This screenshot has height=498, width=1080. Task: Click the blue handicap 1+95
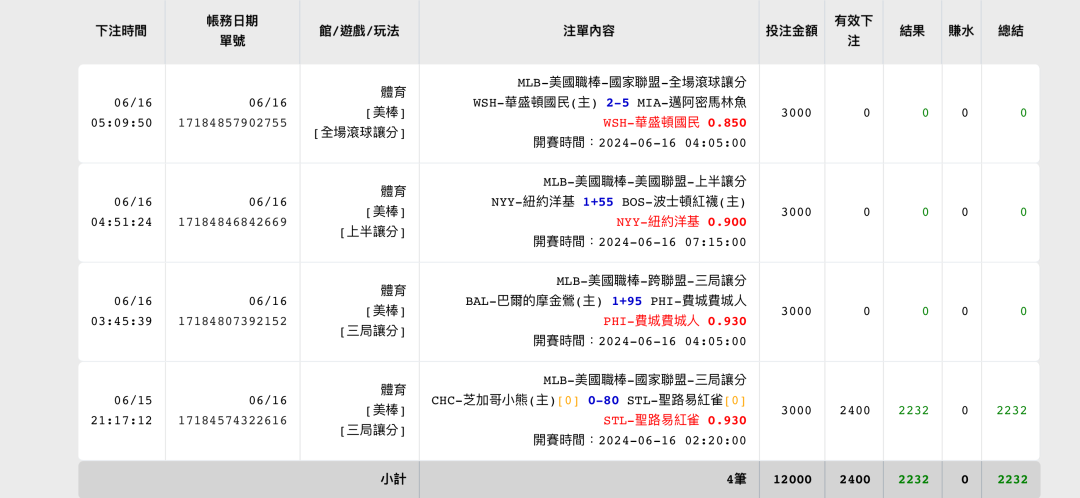pos(627,302)
